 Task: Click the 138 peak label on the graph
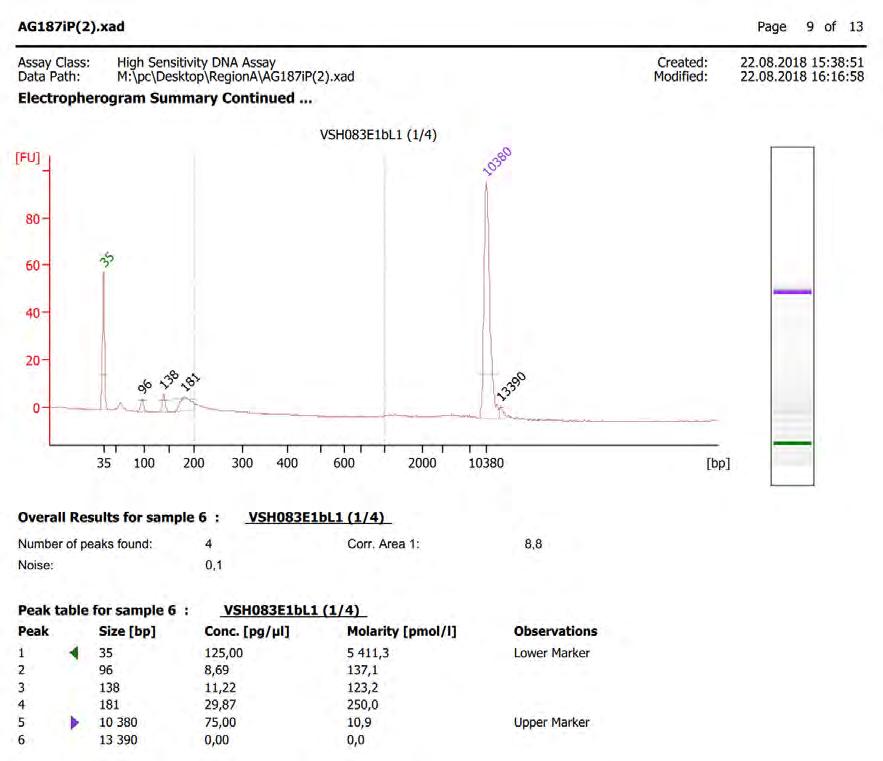pyautogui.click(x=168, y=380)
